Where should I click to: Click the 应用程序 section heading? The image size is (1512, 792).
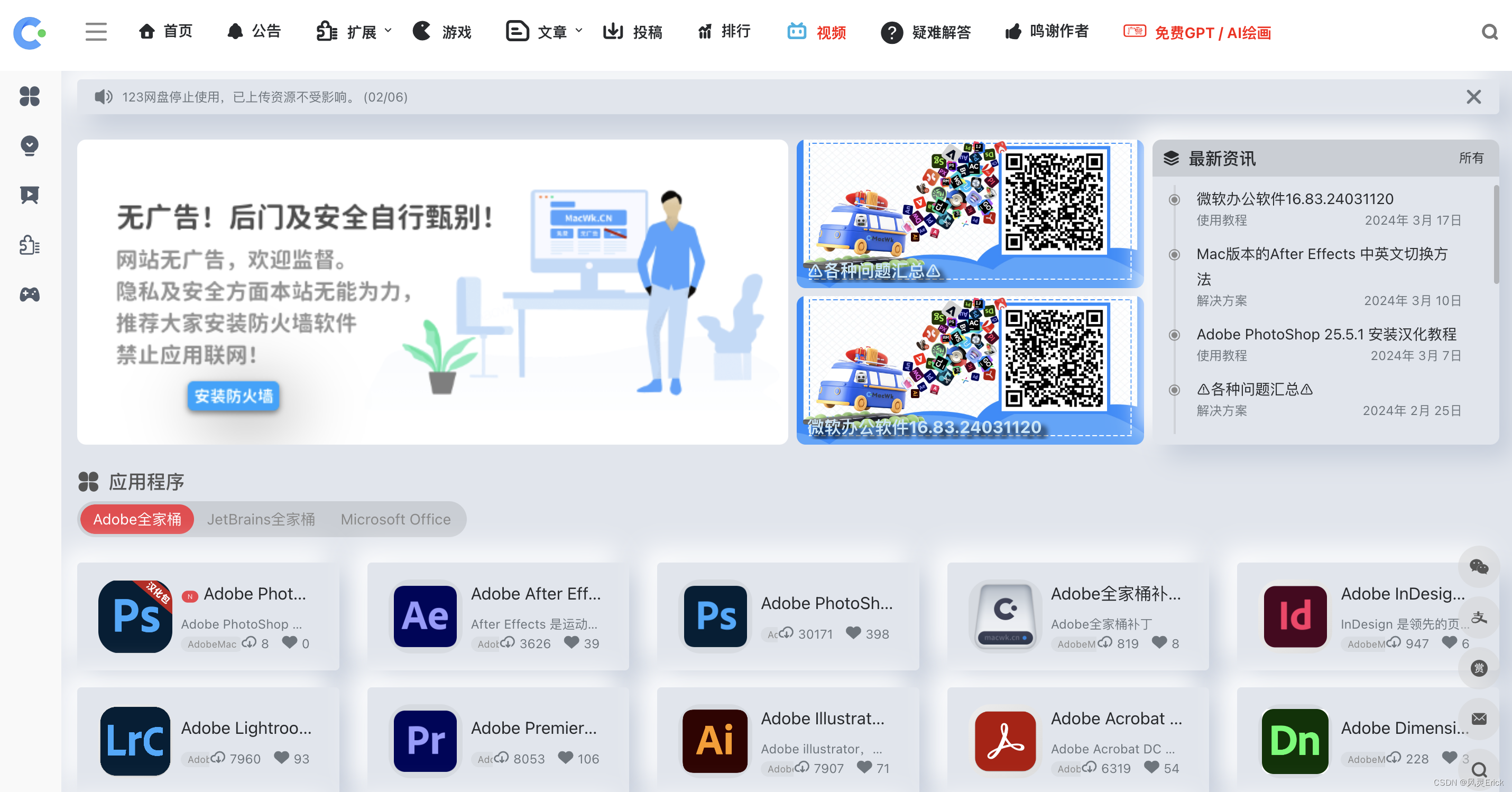(146, 482)
